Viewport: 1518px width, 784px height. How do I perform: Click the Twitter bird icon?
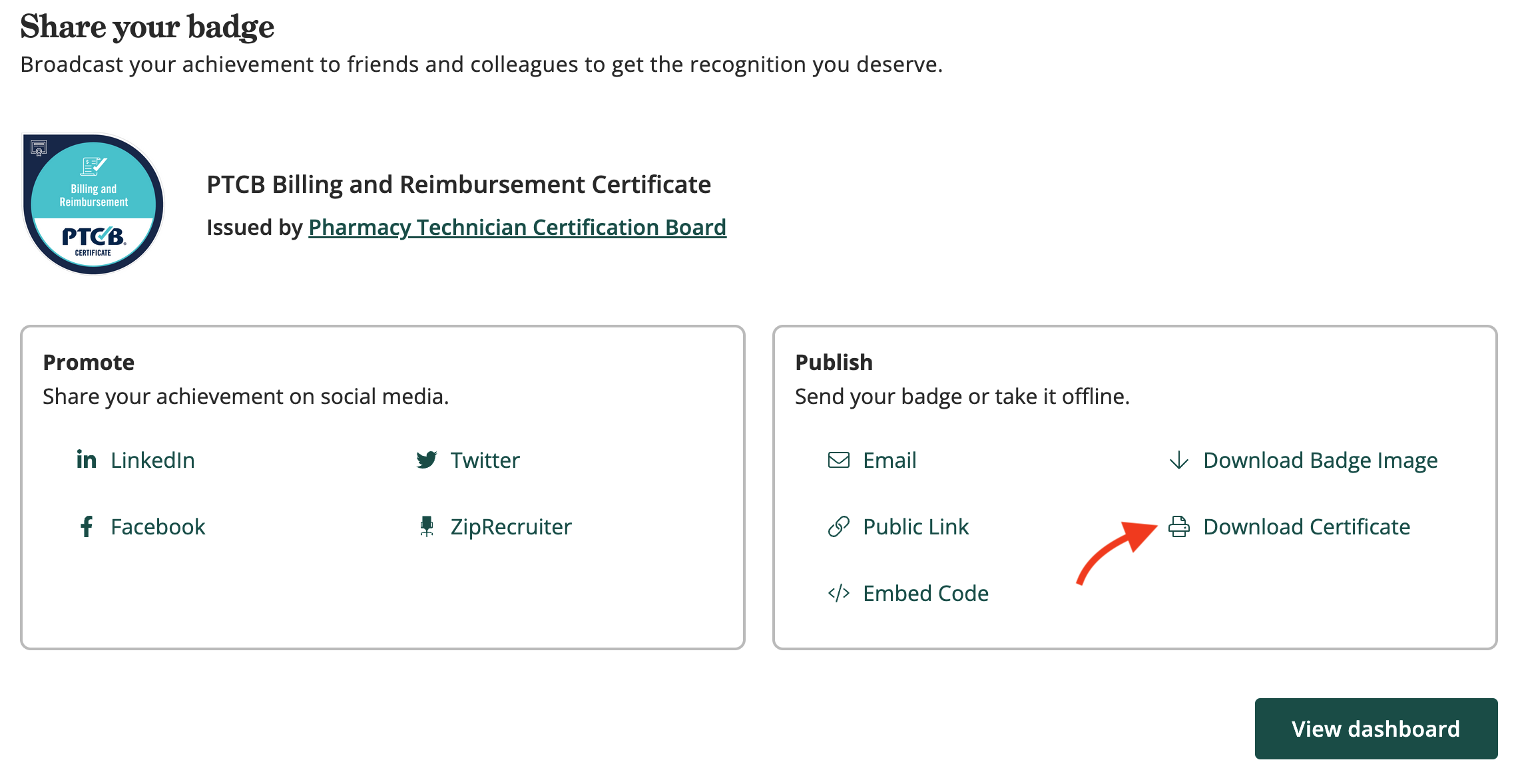[x=427, y=460]
